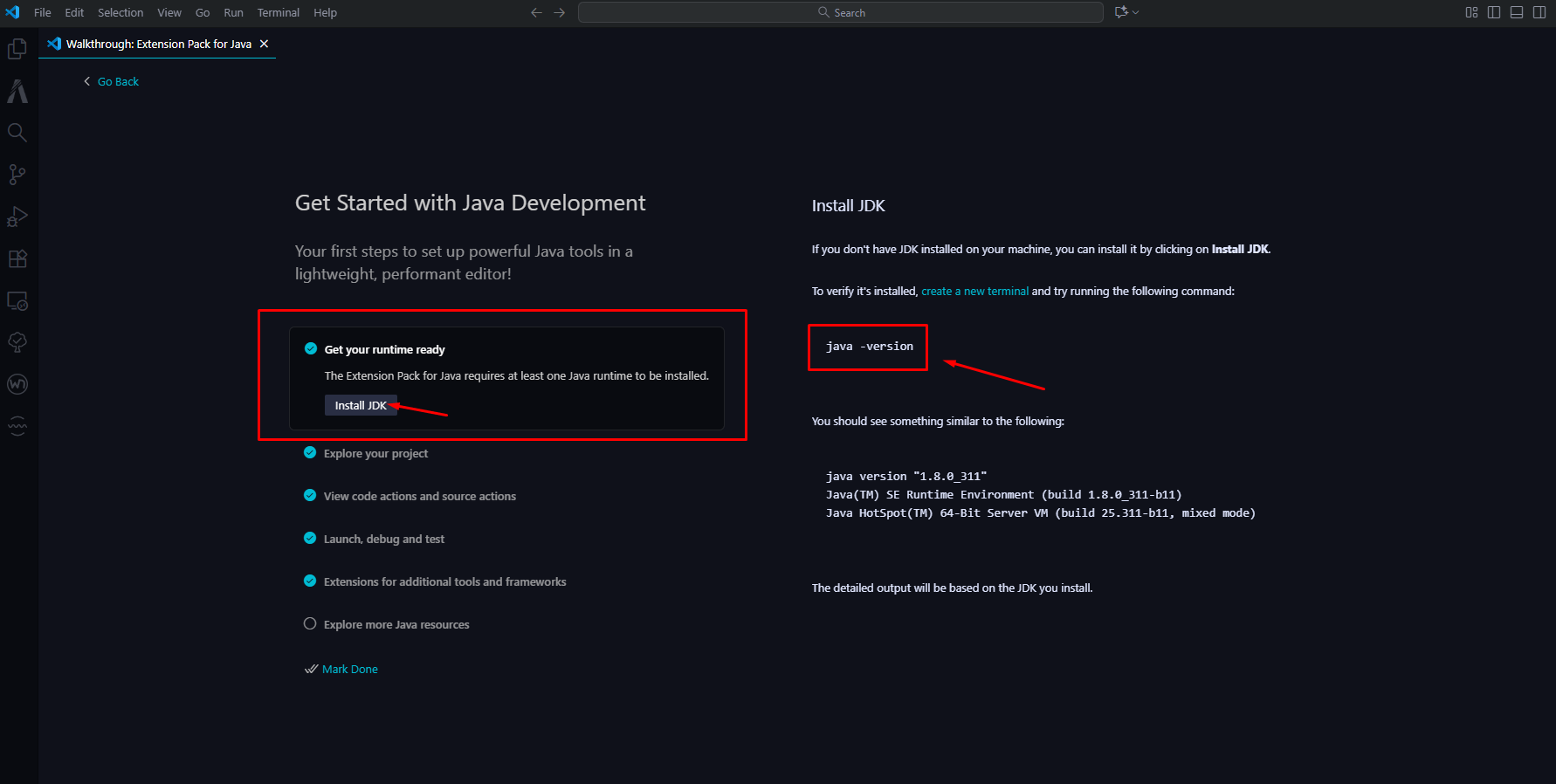Open the Search view in activity bar
This screenshot has width=1556, height=784.
point(17,133)
